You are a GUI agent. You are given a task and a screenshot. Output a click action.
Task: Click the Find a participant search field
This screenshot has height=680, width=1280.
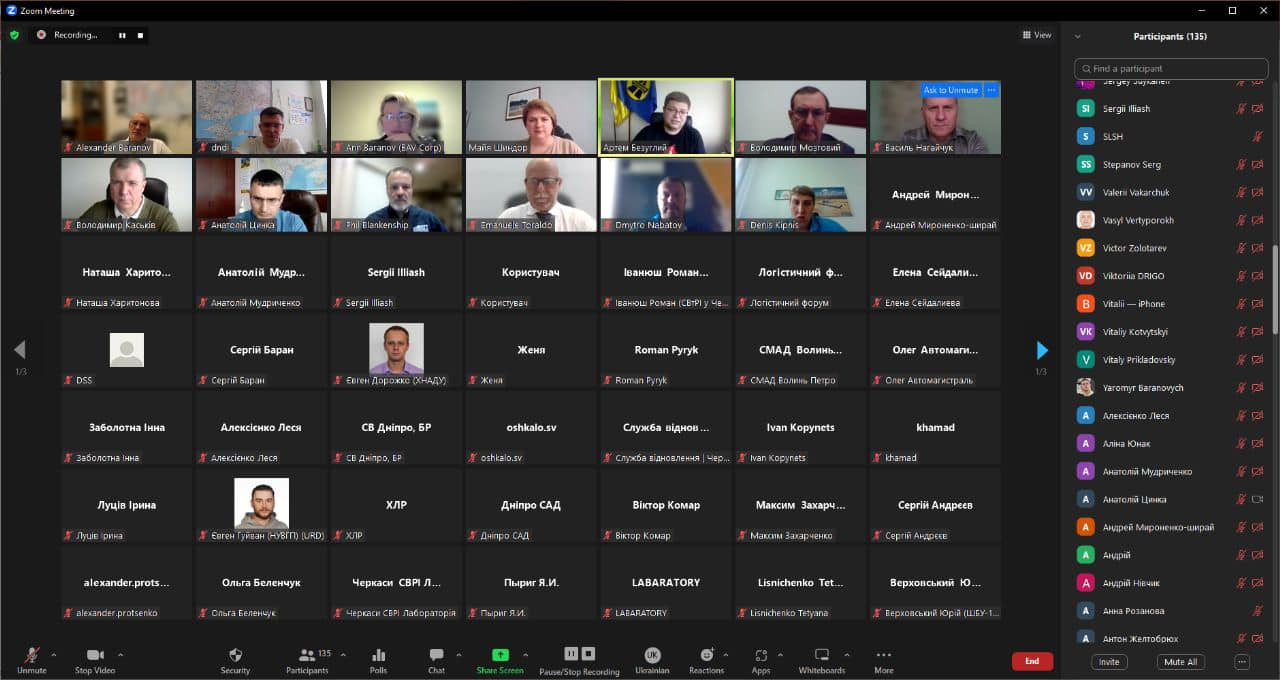pyautogui.click(x=1170, y=69)
